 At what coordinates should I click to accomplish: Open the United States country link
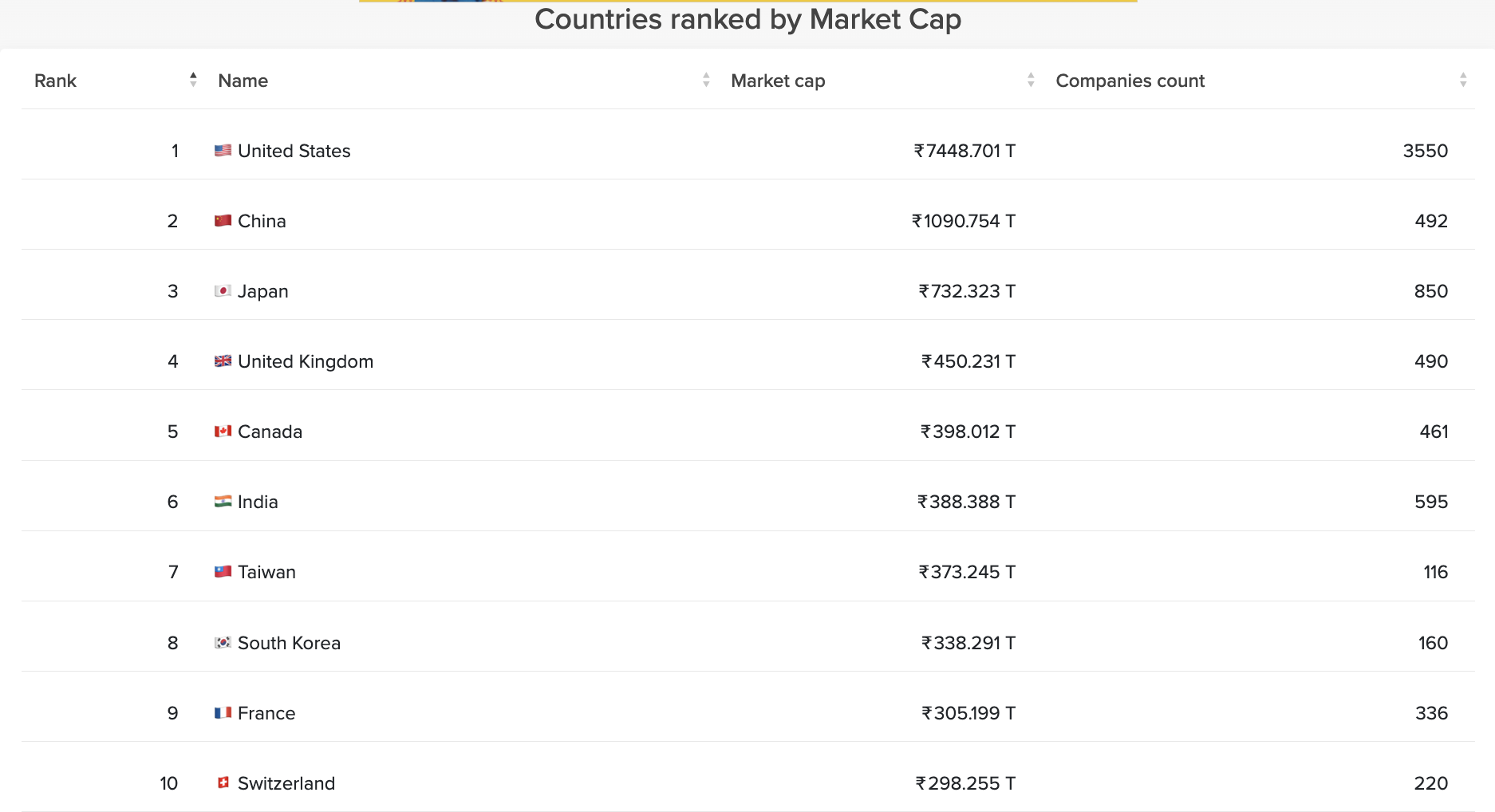tap(294, 151)
